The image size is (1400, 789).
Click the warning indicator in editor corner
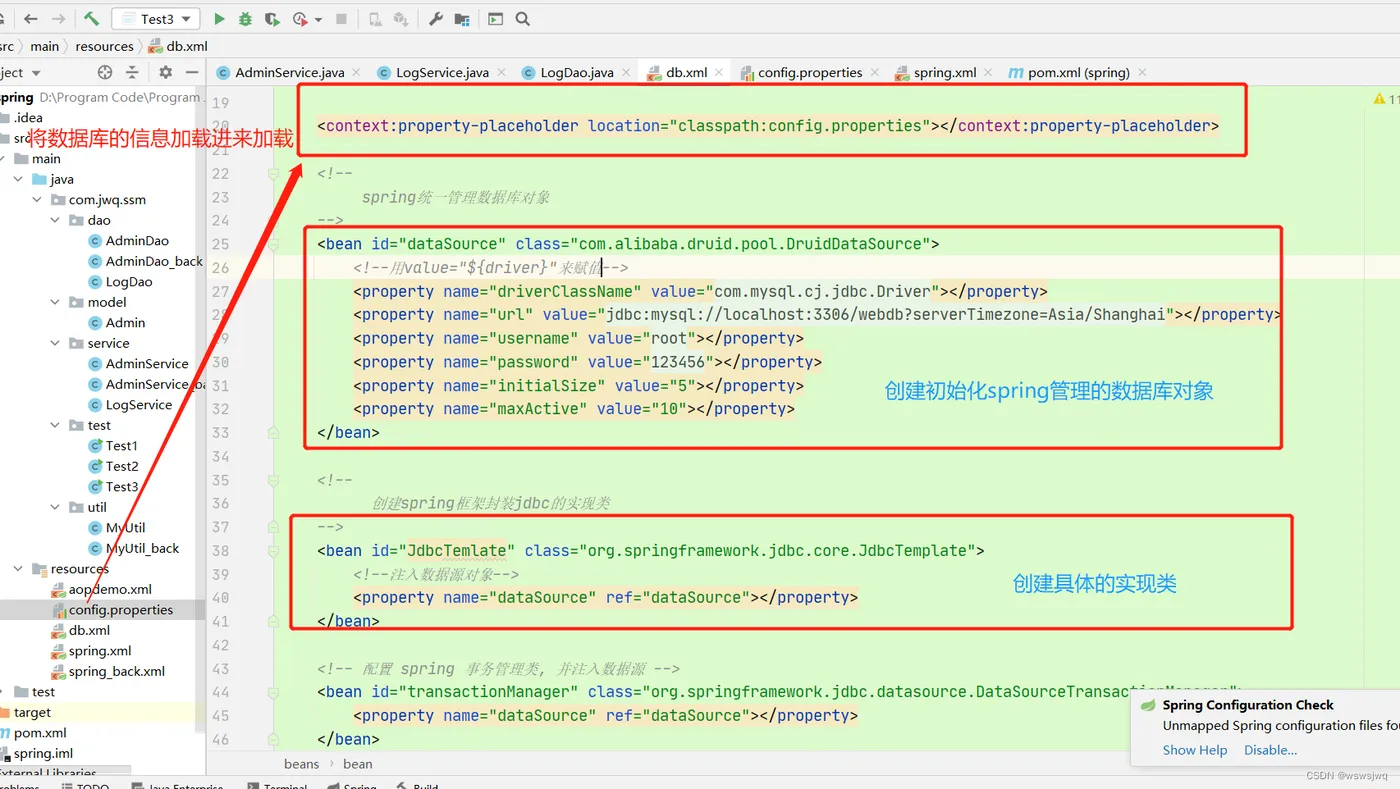(1385, 99)
